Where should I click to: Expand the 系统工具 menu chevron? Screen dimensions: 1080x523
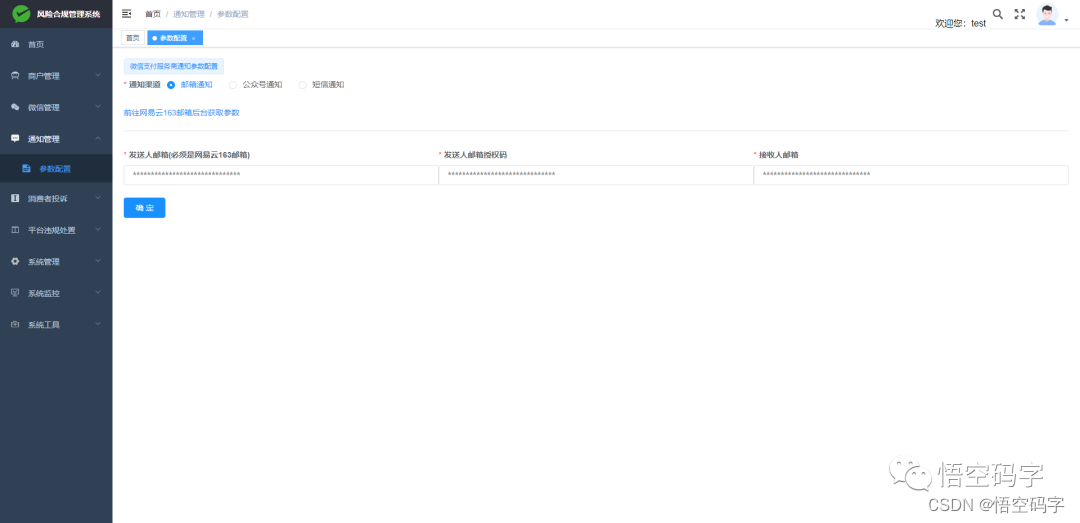tap(98, 324)
